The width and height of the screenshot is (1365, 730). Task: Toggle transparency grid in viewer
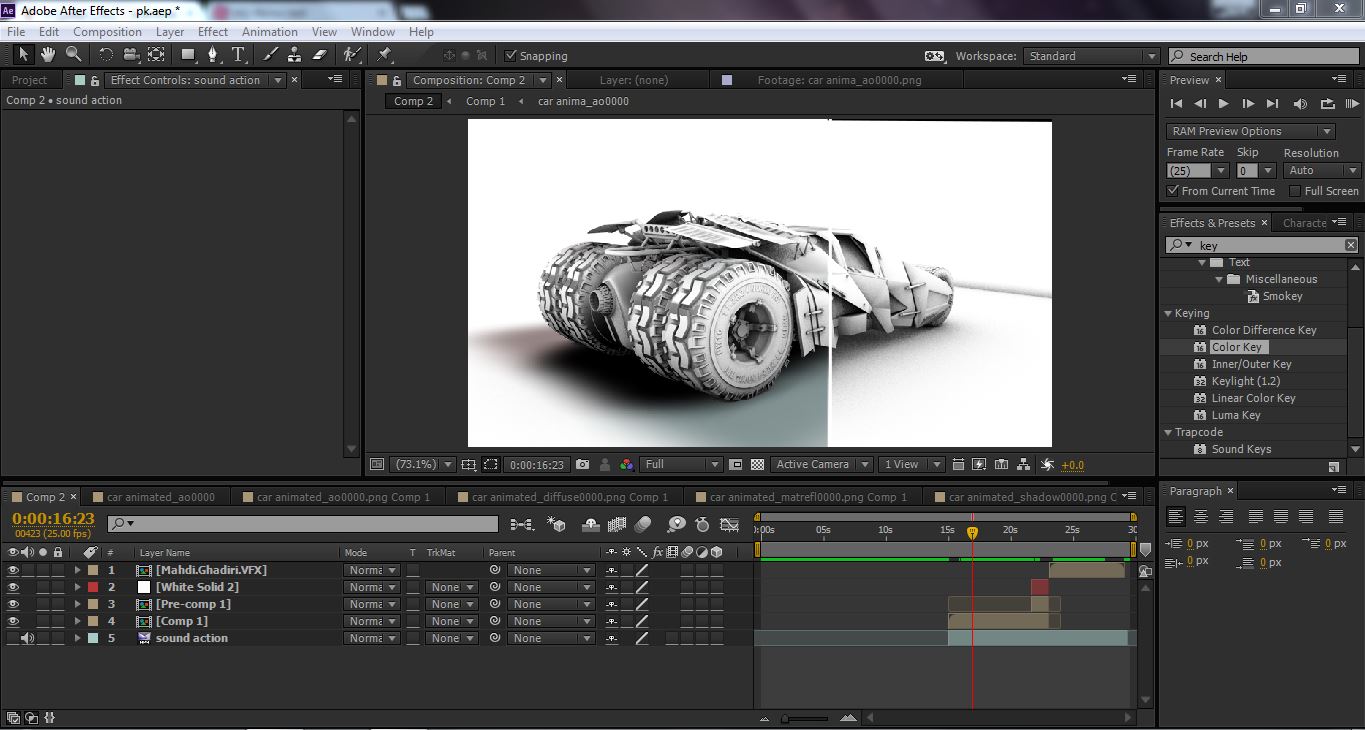(x=757, y=464)
